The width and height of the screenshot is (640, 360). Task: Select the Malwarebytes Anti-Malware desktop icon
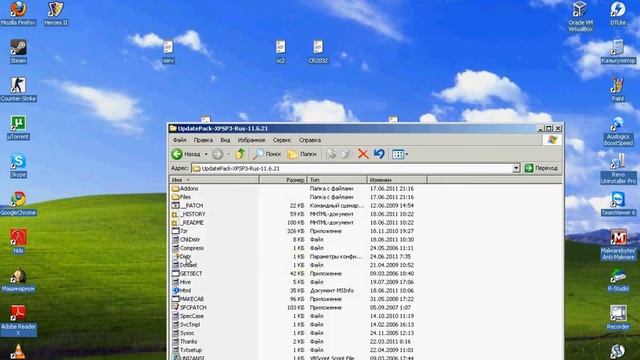[x=618, y=244]
